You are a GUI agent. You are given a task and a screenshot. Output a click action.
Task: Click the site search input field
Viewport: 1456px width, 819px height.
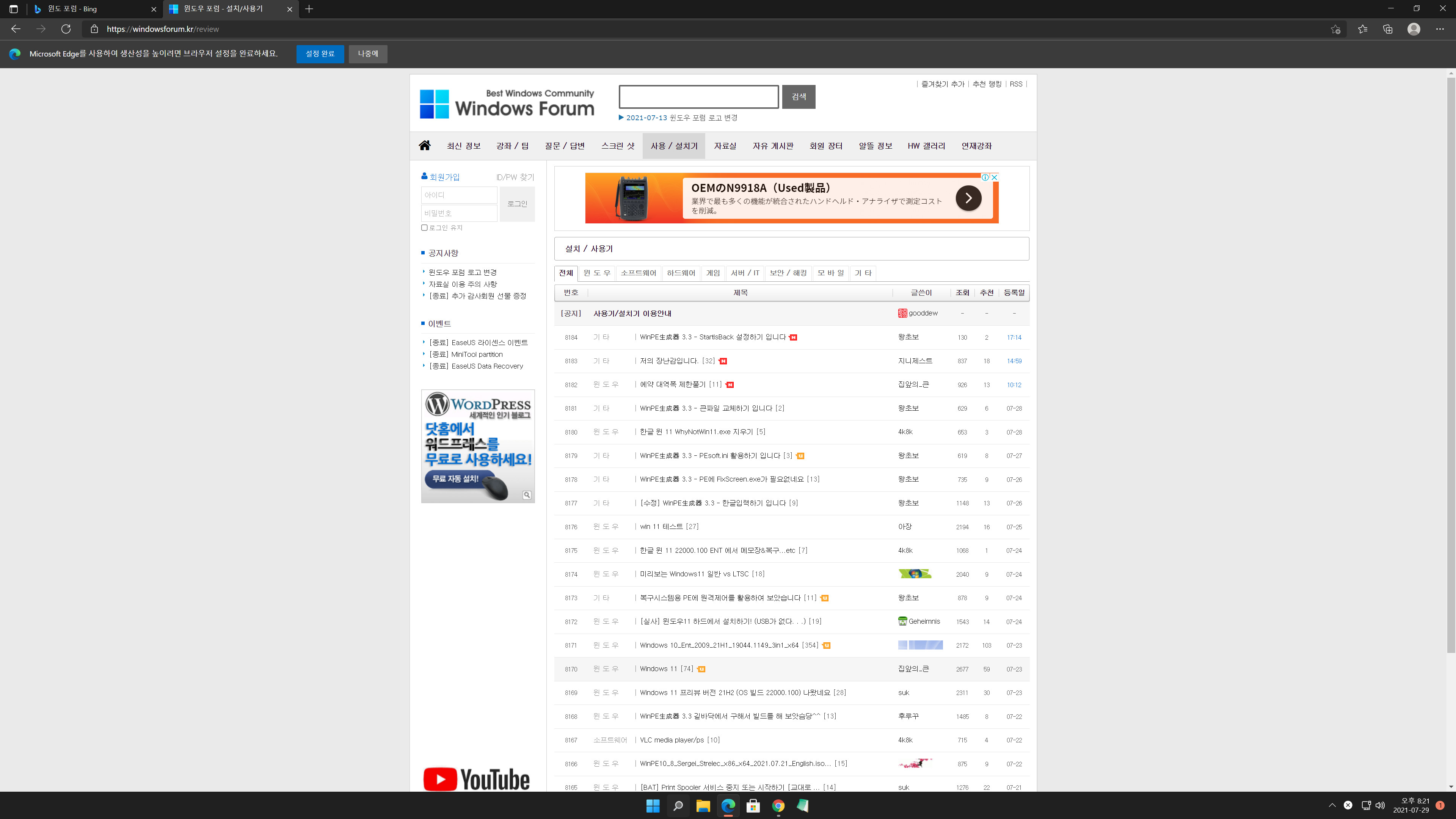pos(698,97)
